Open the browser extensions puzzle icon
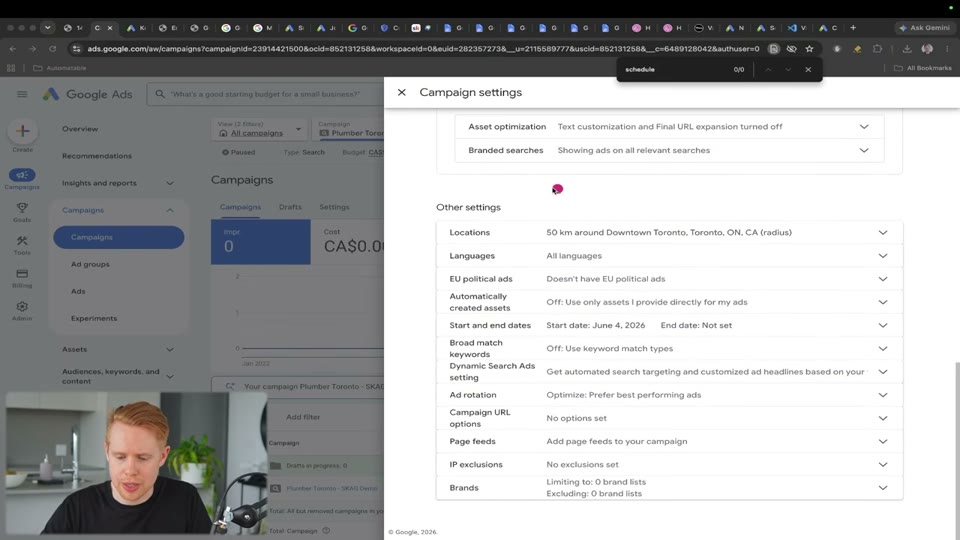960x540 pixels. click(877, 49)
